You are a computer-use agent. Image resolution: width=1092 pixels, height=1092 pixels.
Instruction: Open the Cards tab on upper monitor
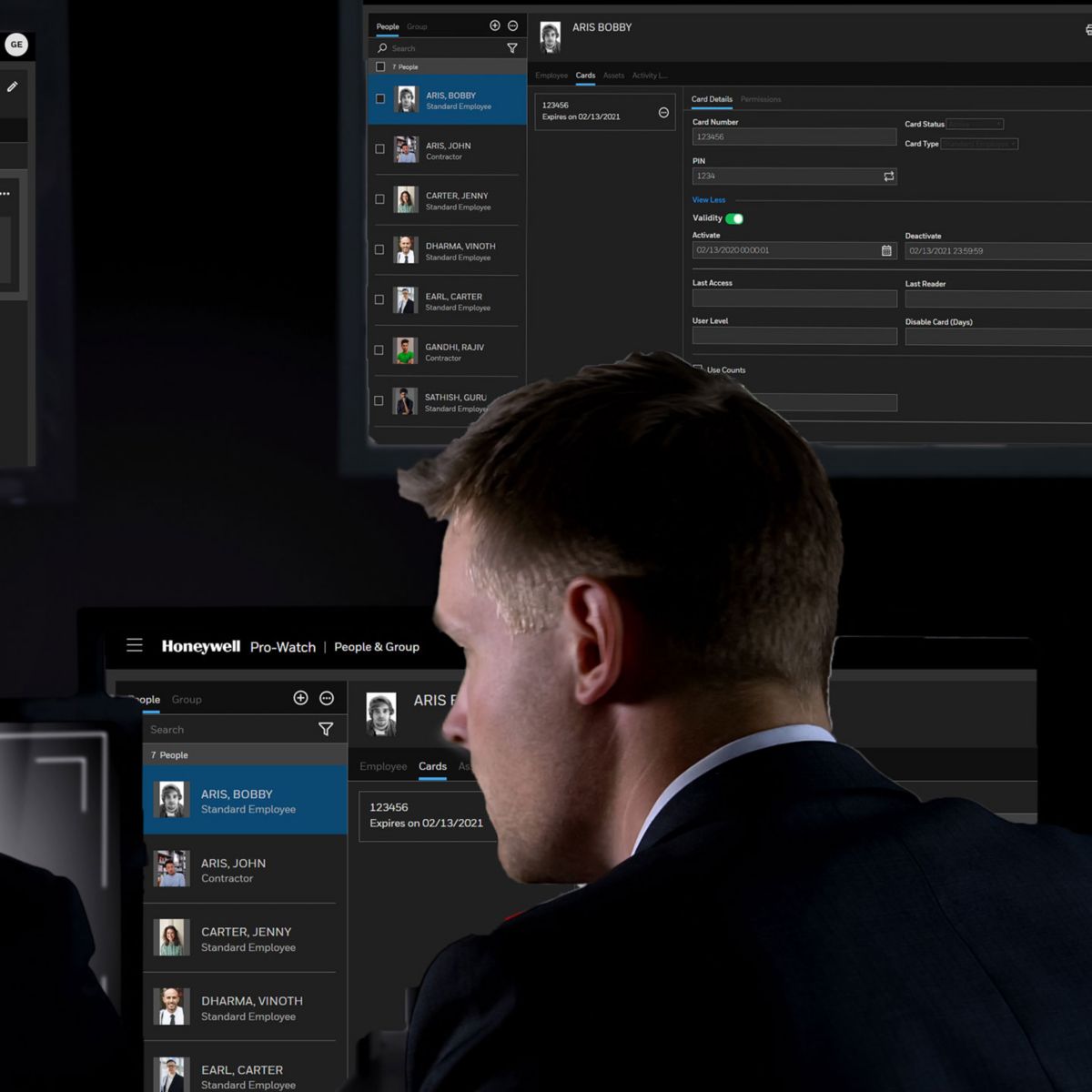point(585,76)
